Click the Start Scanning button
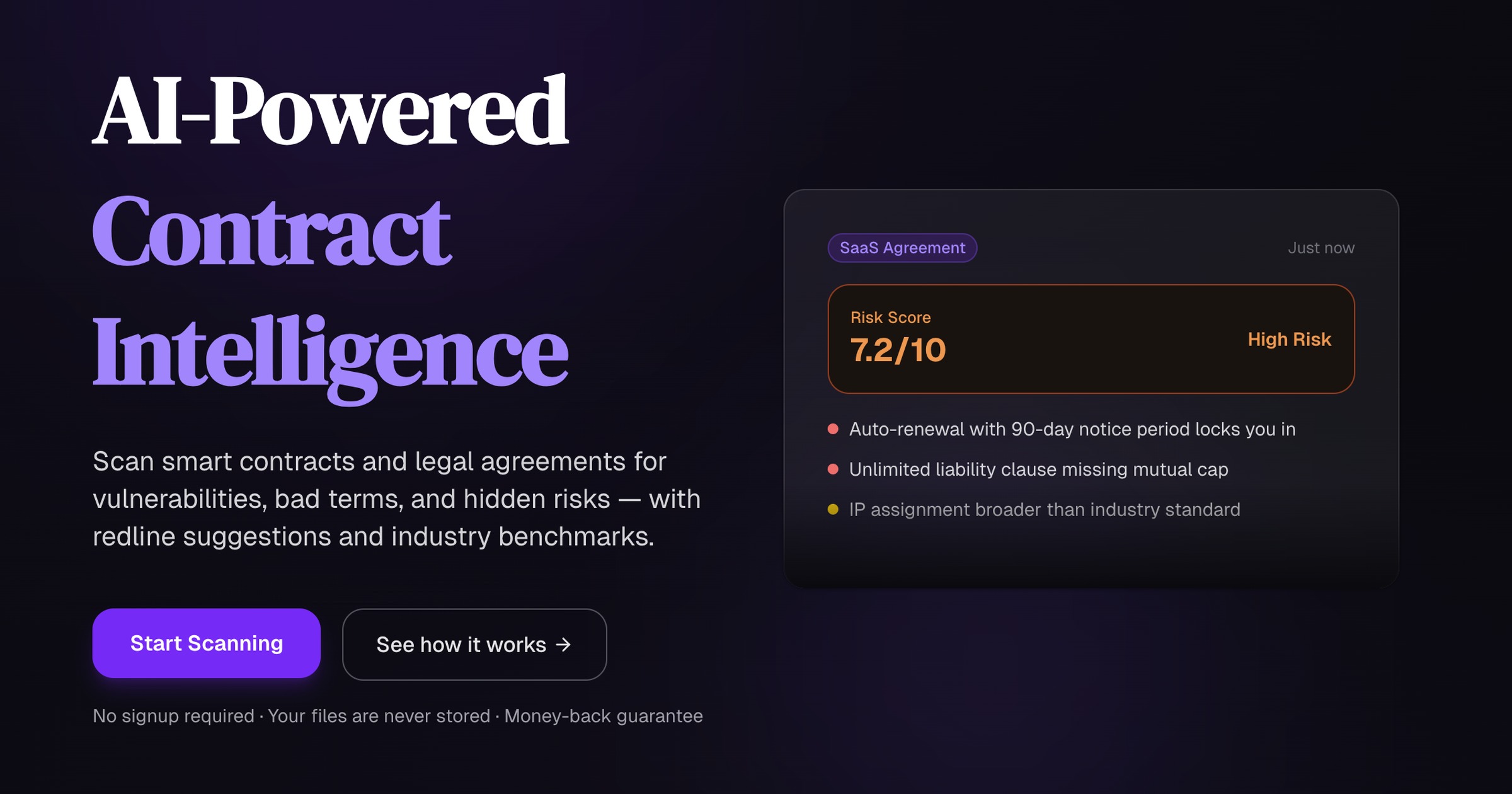This screenshot has height=794, width=1512. point(206,643)
